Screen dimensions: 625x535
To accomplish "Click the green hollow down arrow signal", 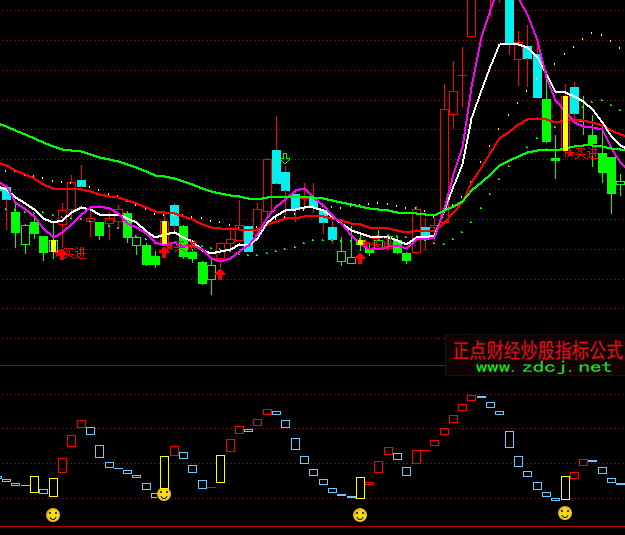I will tap(285, 159).
